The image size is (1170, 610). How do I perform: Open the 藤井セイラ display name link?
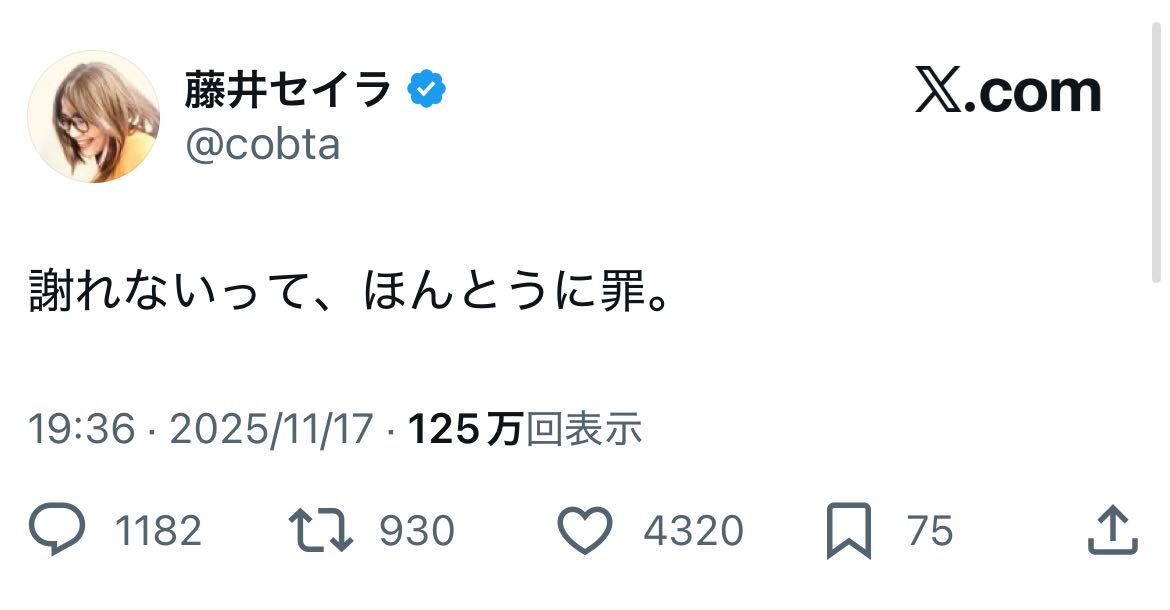pyautogui.click(x=288, y=91)
